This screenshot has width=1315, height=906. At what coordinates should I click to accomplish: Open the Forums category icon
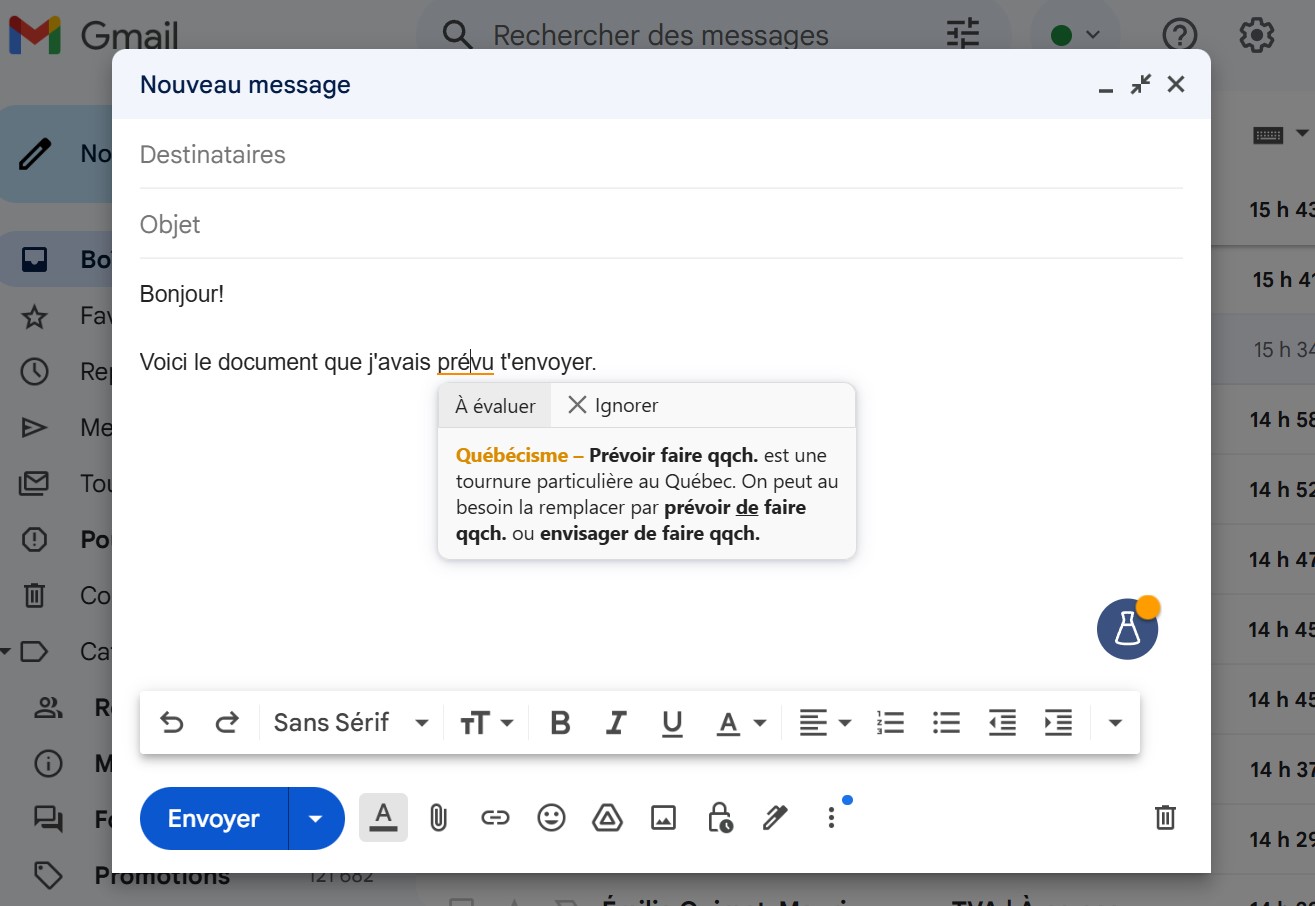47,819
